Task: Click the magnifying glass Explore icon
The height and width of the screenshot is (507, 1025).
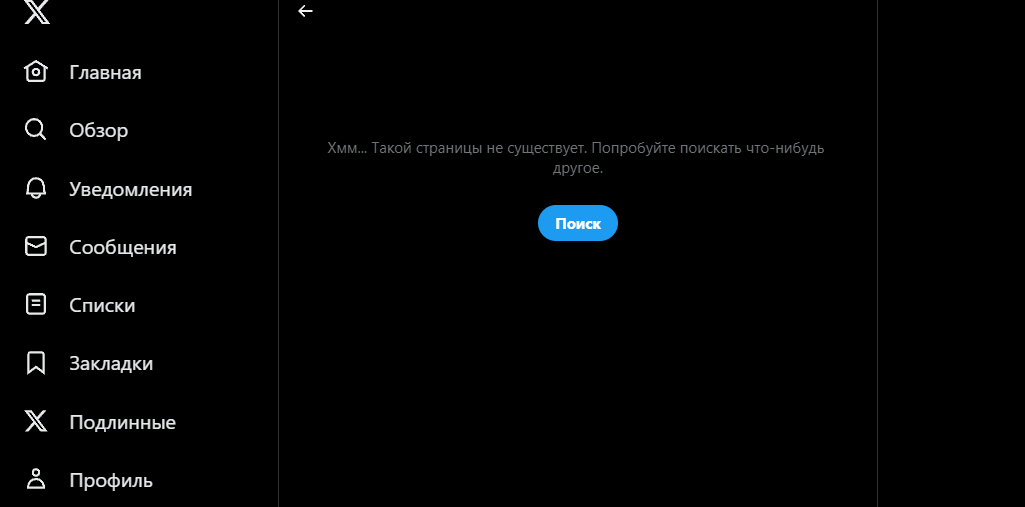Action: click(35, 129)
